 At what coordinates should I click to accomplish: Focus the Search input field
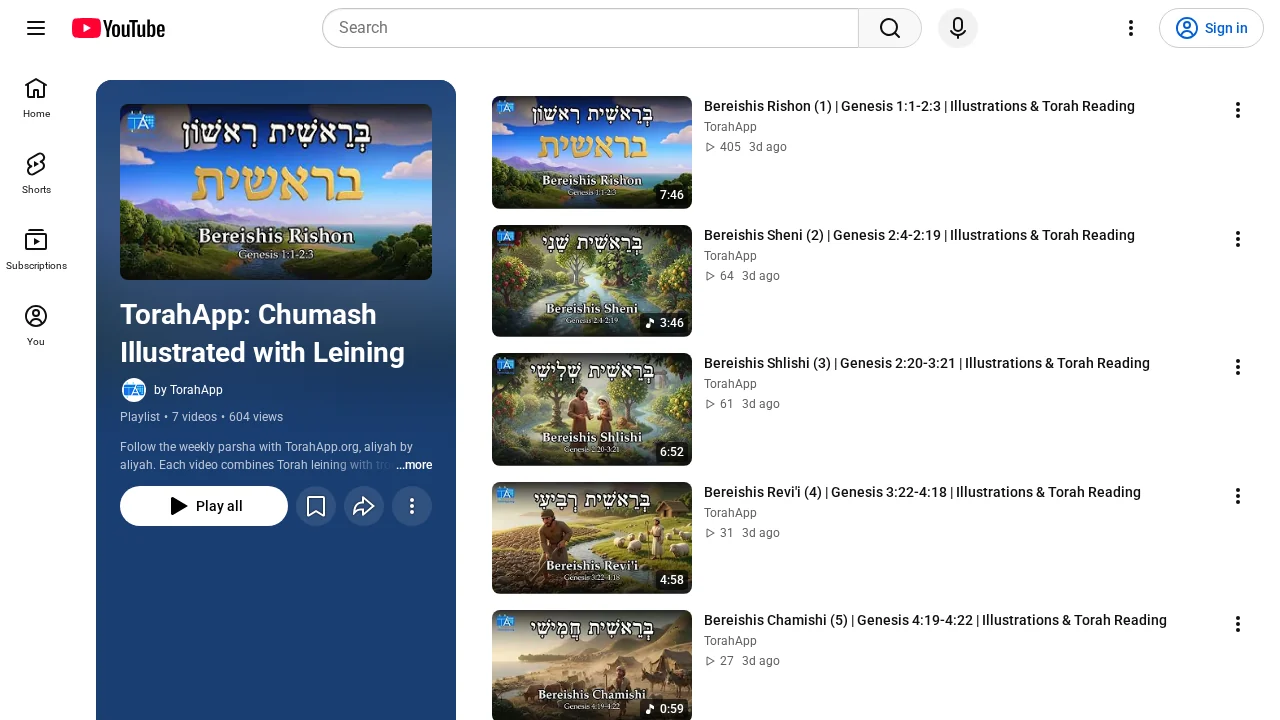(x=590, y=28)
